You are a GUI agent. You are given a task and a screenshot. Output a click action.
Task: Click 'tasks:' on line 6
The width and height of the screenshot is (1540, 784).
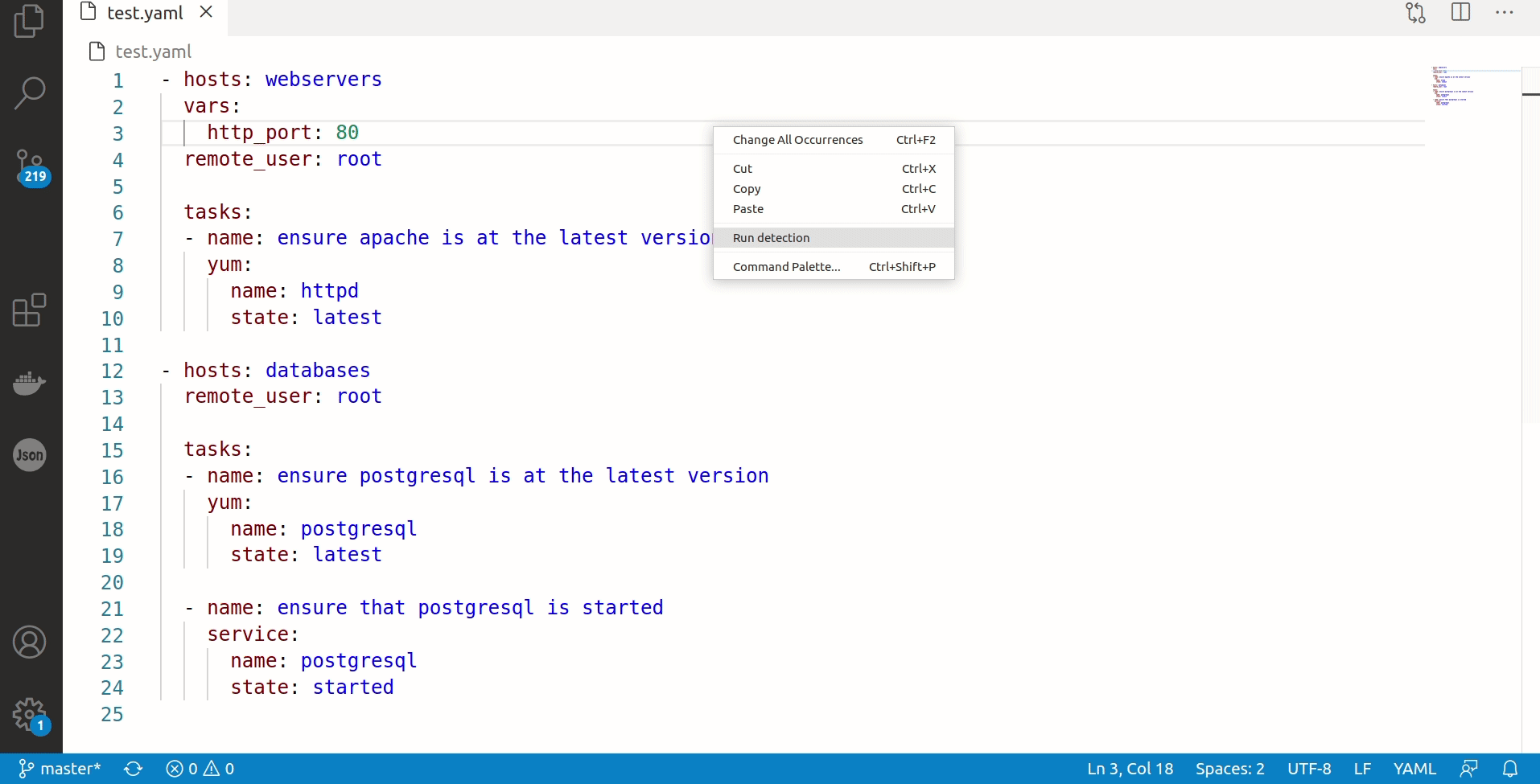pyautogui.click(x=218, y=212)
